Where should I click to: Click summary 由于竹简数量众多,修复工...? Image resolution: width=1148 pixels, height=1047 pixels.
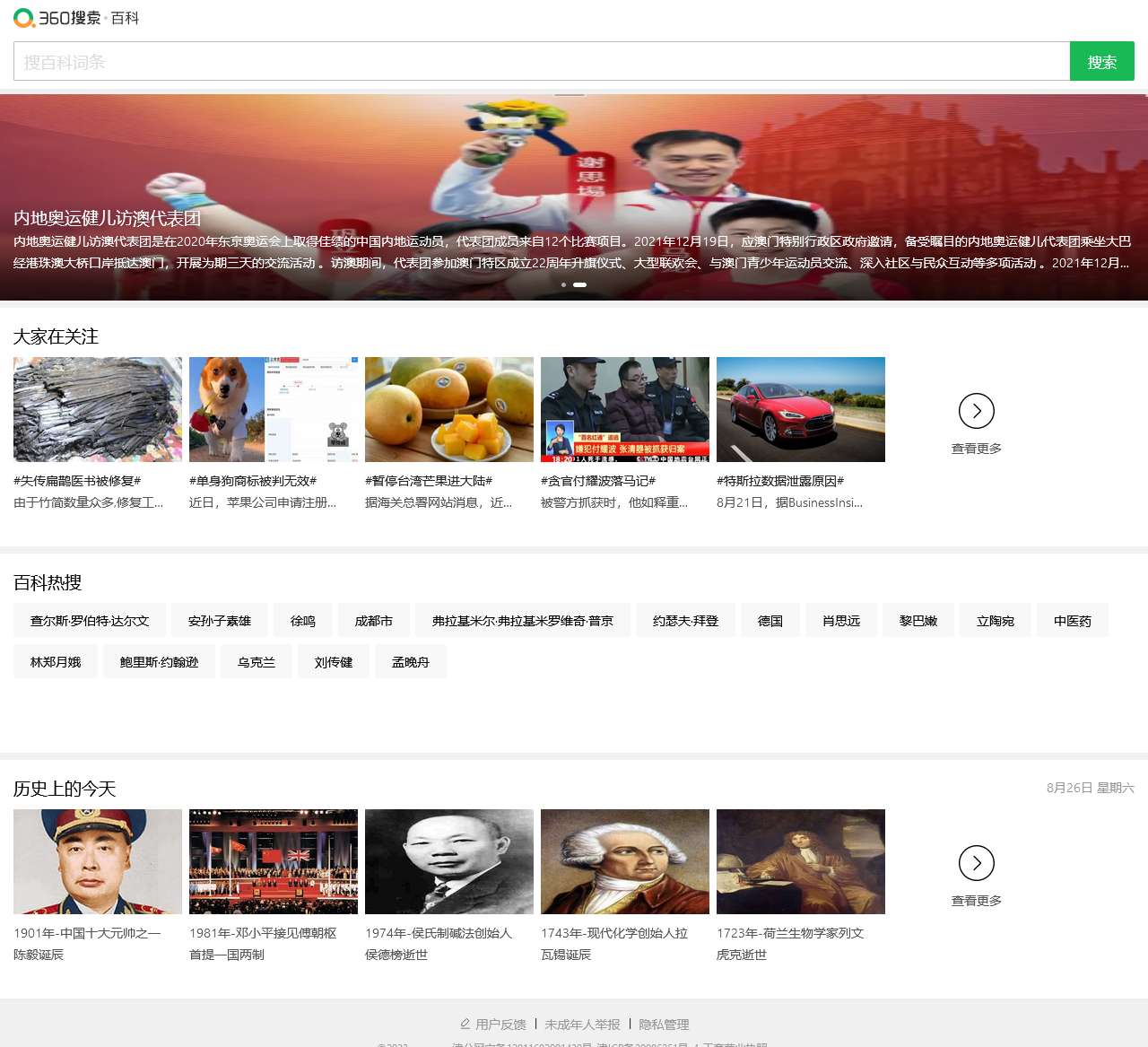(88, 502)
